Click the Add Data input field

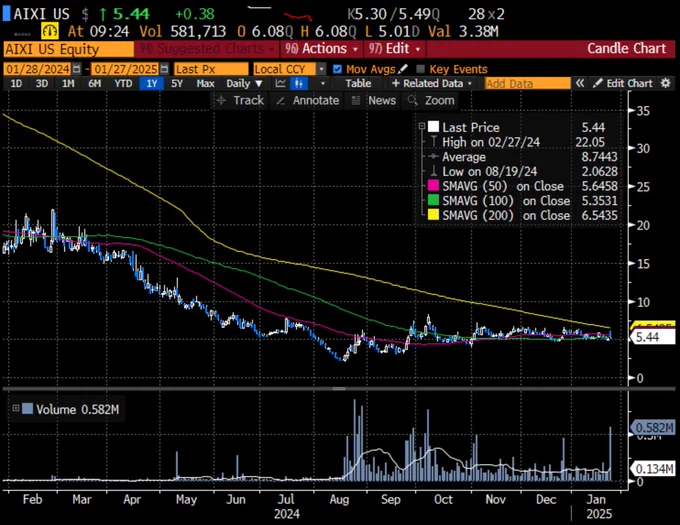coord(527,83)
